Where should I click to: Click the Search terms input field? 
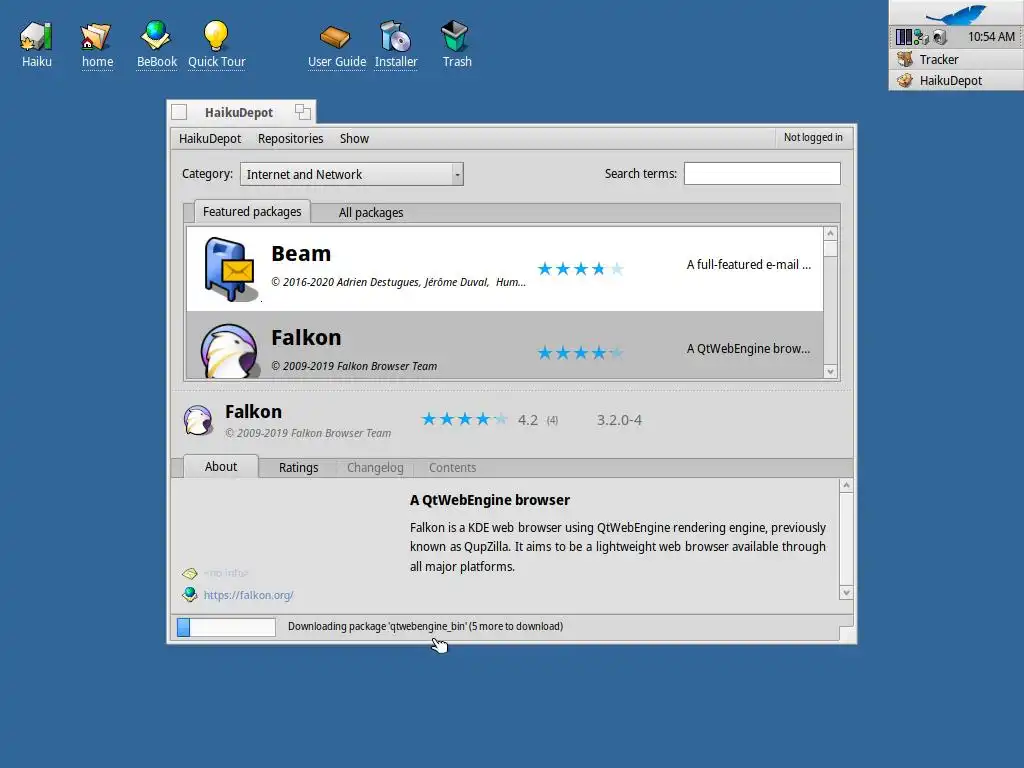pos(761,174)
